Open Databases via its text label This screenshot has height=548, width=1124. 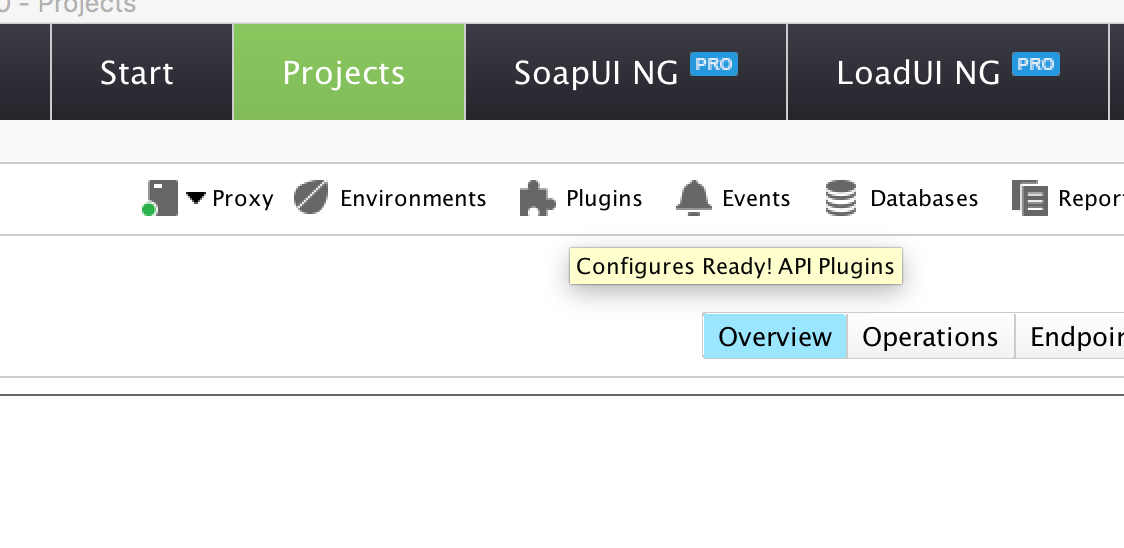(x=924, y=199)
